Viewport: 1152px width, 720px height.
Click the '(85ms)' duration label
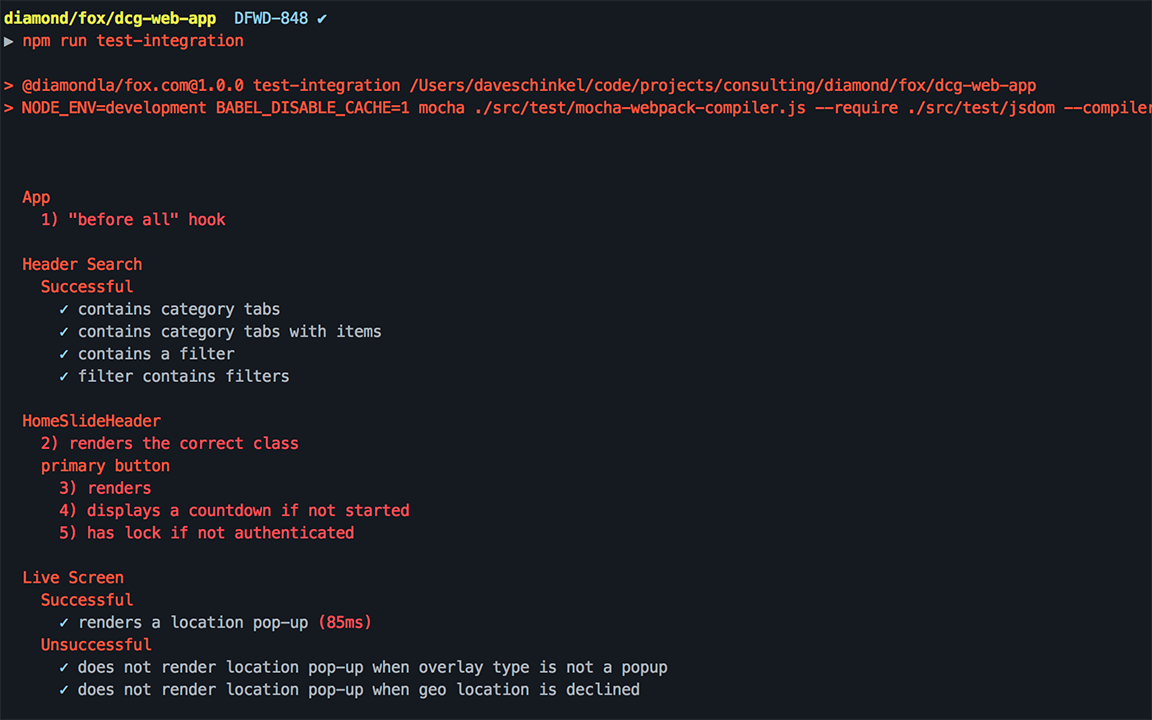coord(345,623)
